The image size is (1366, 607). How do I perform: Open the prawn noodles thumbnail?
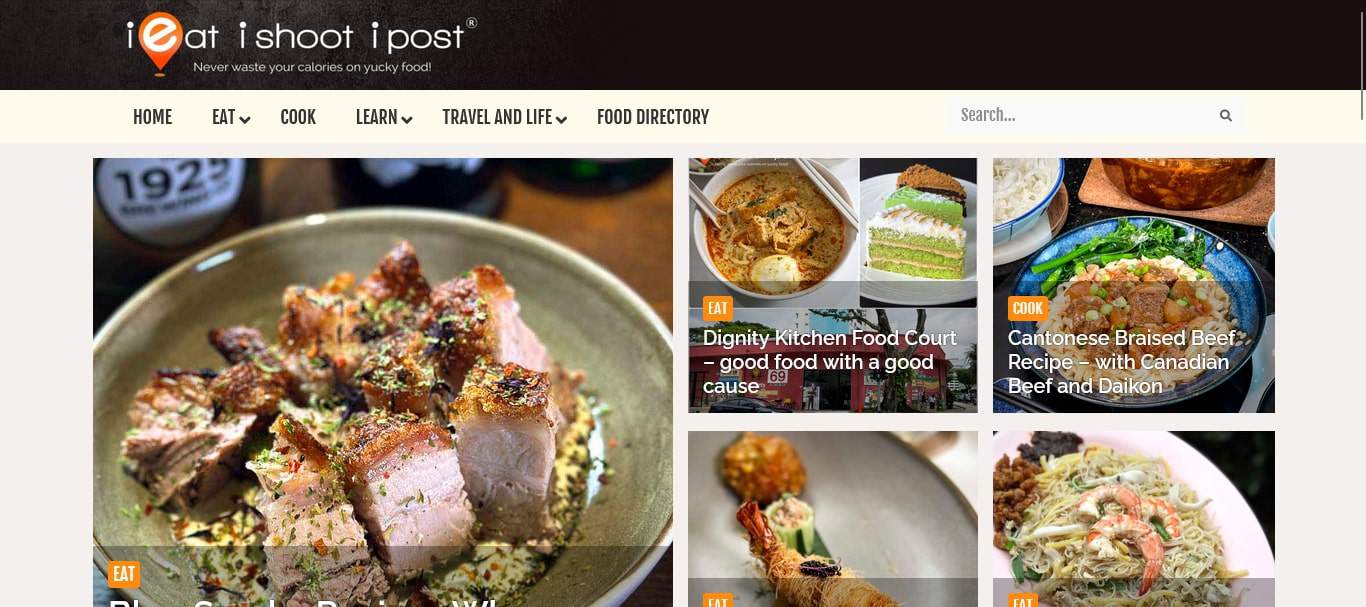(x=1134, y=505)
